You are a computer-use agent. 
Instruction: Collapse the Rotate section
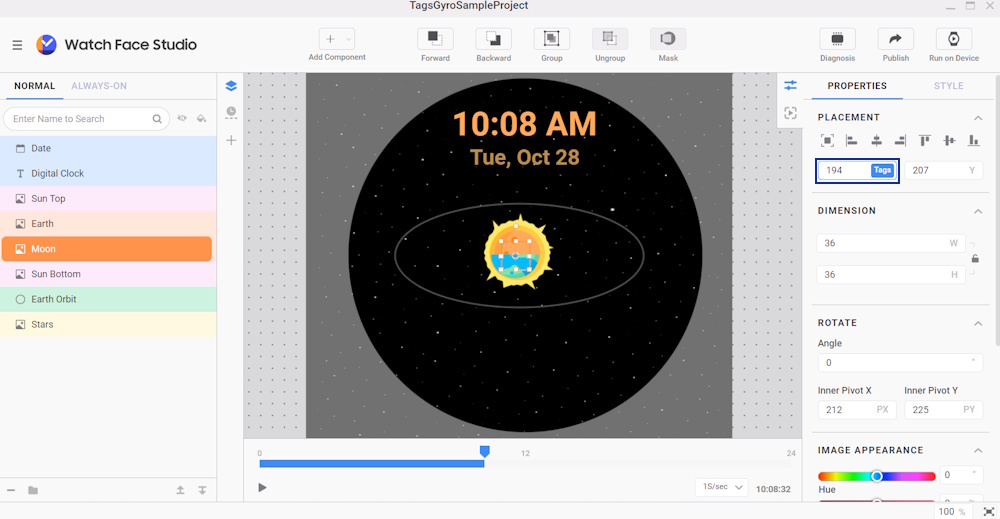point(978,323)
